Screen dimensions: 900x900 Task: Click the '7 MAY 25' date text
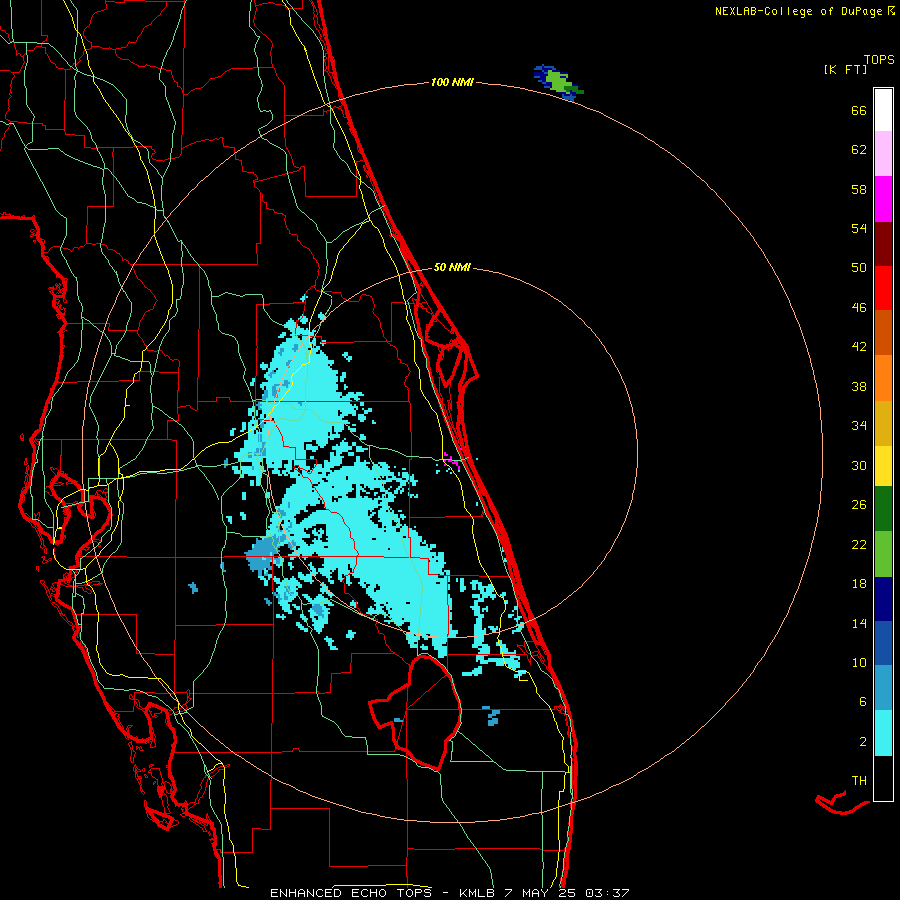point(540,893)
